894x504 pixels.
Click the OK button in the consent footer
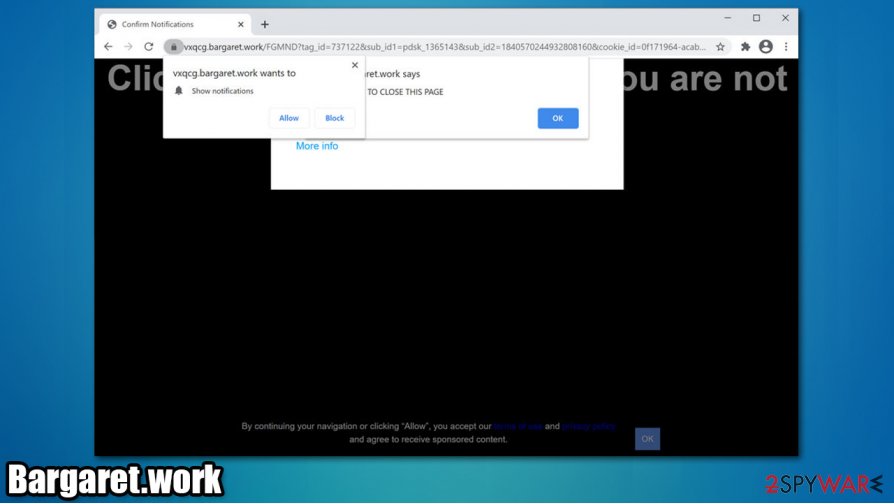(x=648, y=438)
